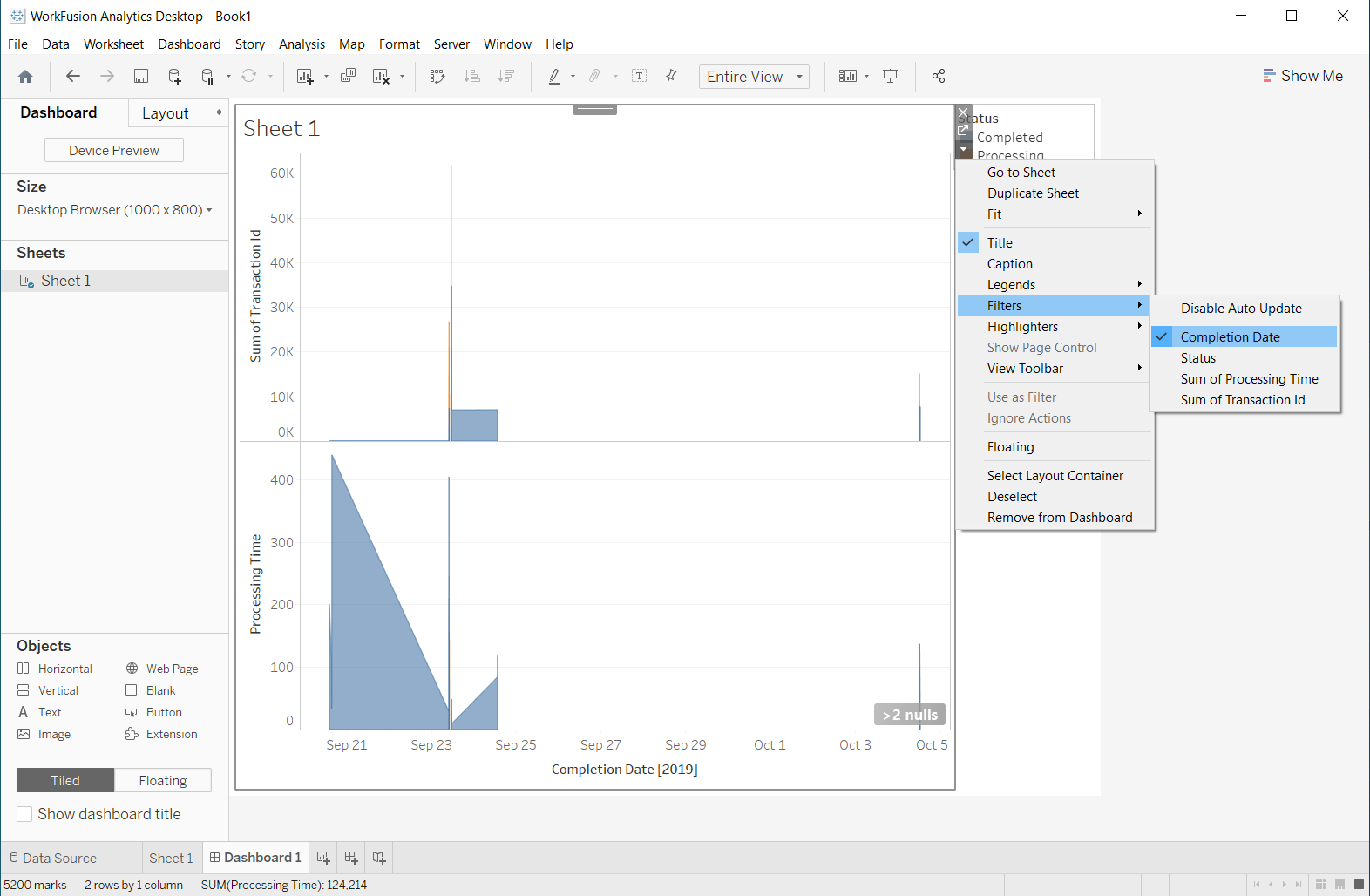Redo with the forward arrow icon
The width and height of the screenshot is (1370, 896).
click(107, 77)
